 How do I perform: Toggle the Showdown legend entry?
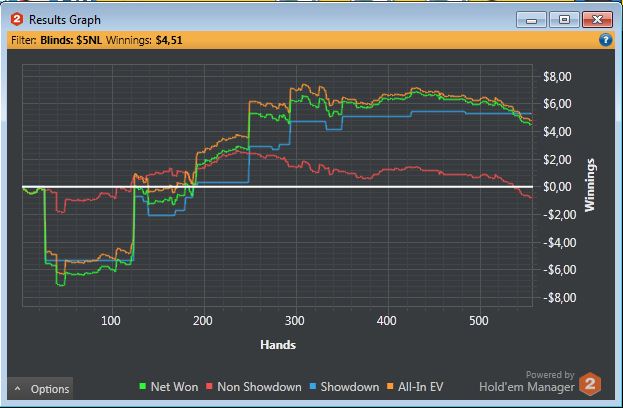[x=344, y=387]
